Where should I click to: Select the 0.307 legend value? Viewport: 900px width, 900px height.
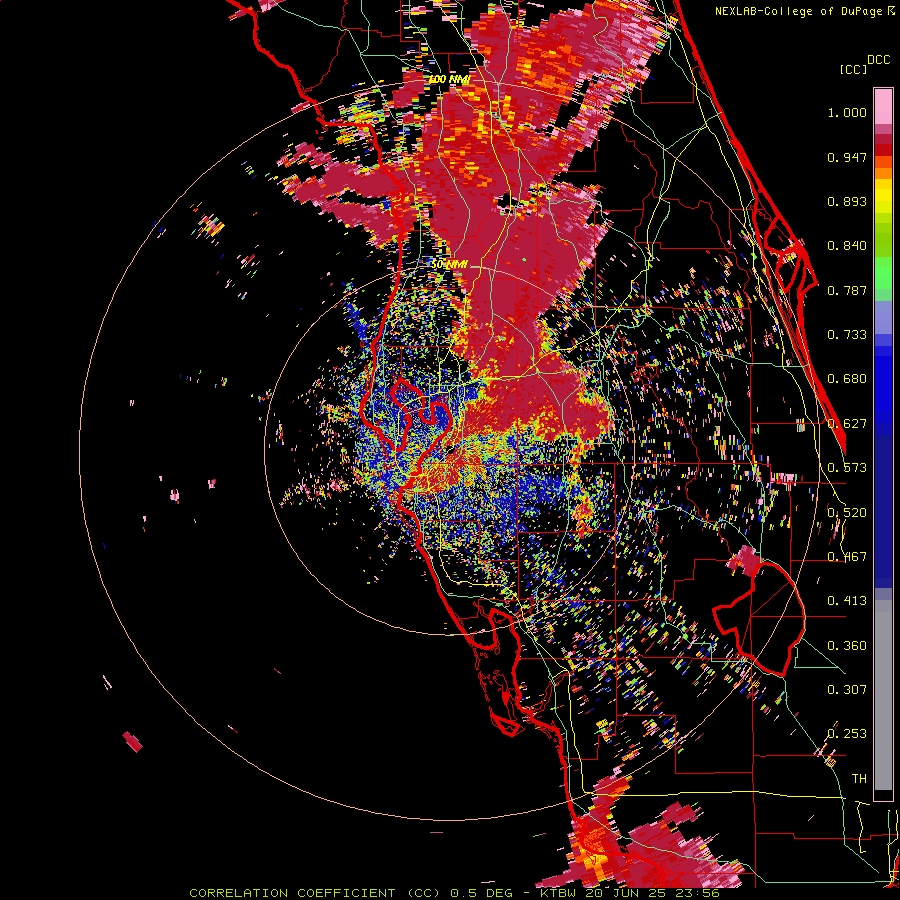(847, 690)
